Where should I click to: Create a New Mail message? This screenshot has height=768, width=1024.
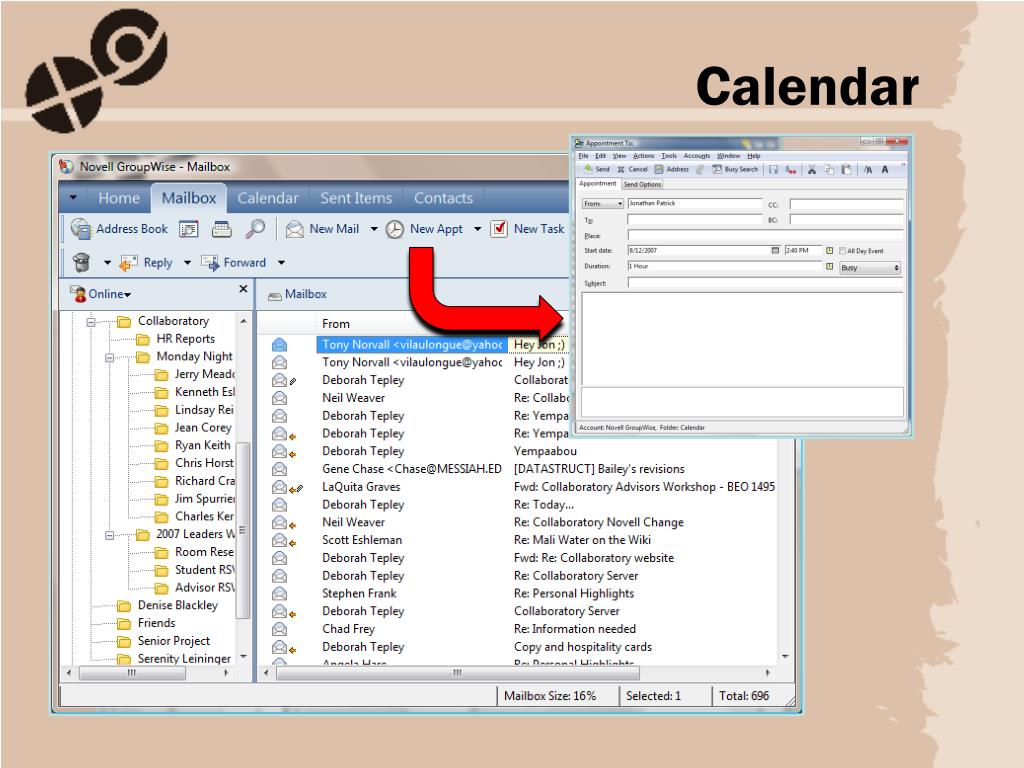pyautogui.click(x=323, y=229)
